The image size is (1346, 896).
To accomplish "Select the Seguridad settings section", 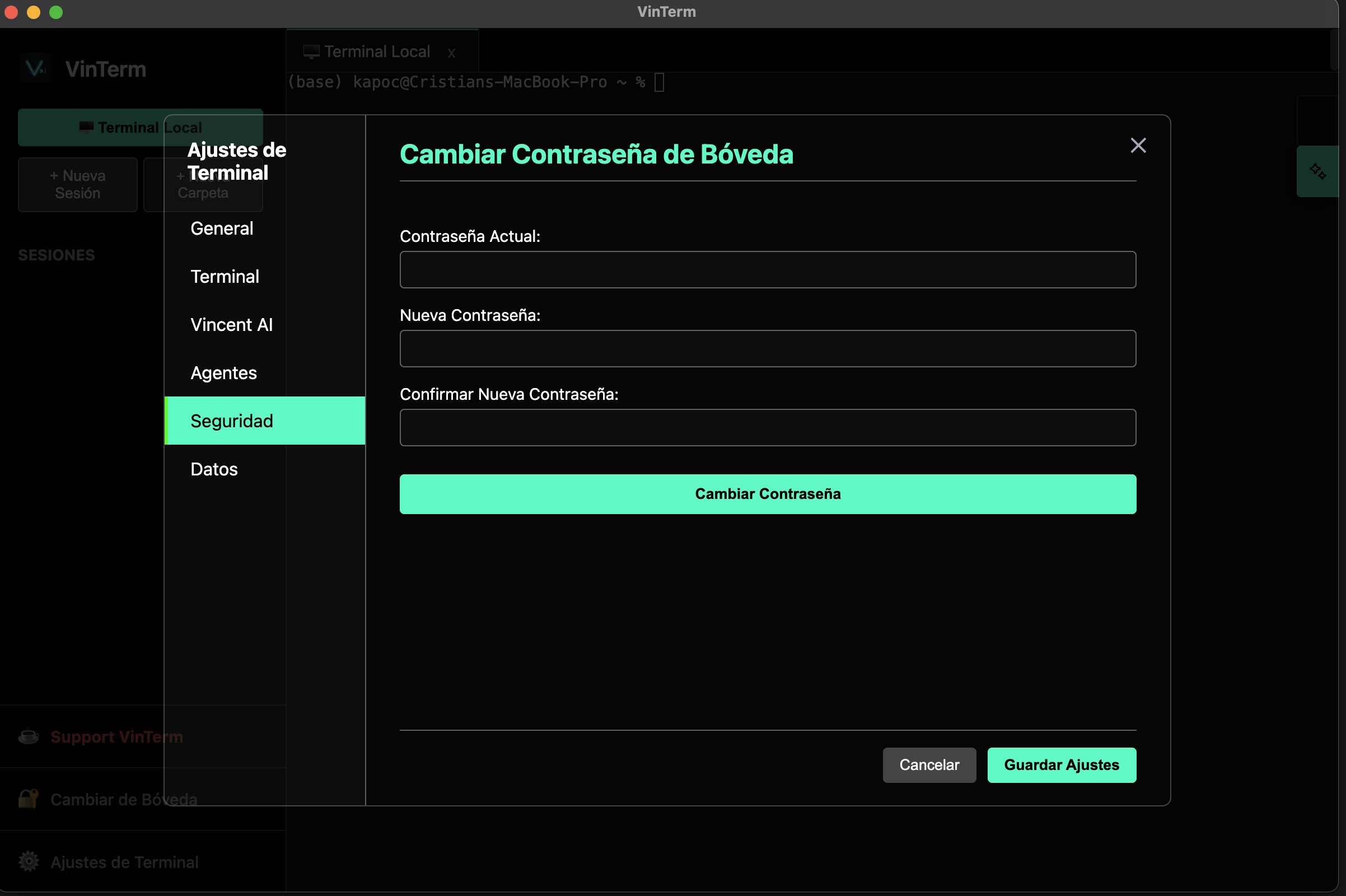I will tap(265, 421).
